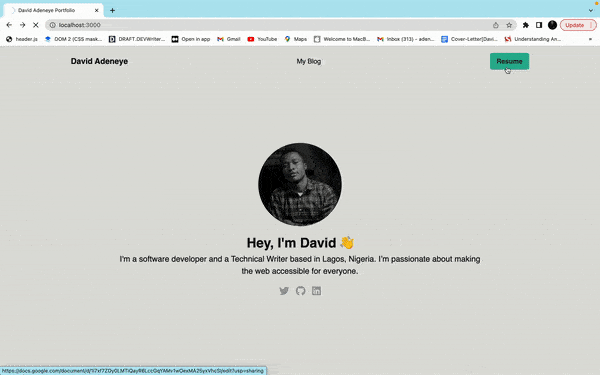This screenshot has height=375, width=600.
Task: Open the My Blog link
Action: tap(309, 61)
